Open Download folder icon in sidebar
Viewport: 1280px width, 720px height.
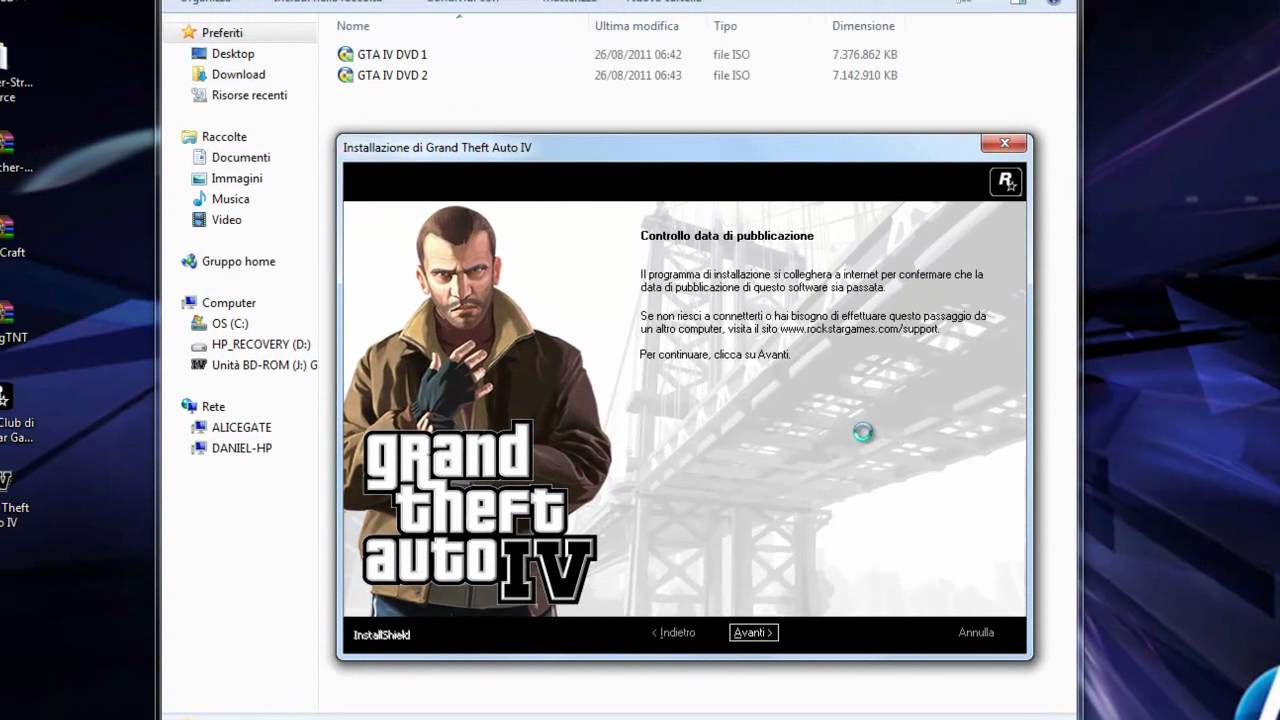pos(199,74)
